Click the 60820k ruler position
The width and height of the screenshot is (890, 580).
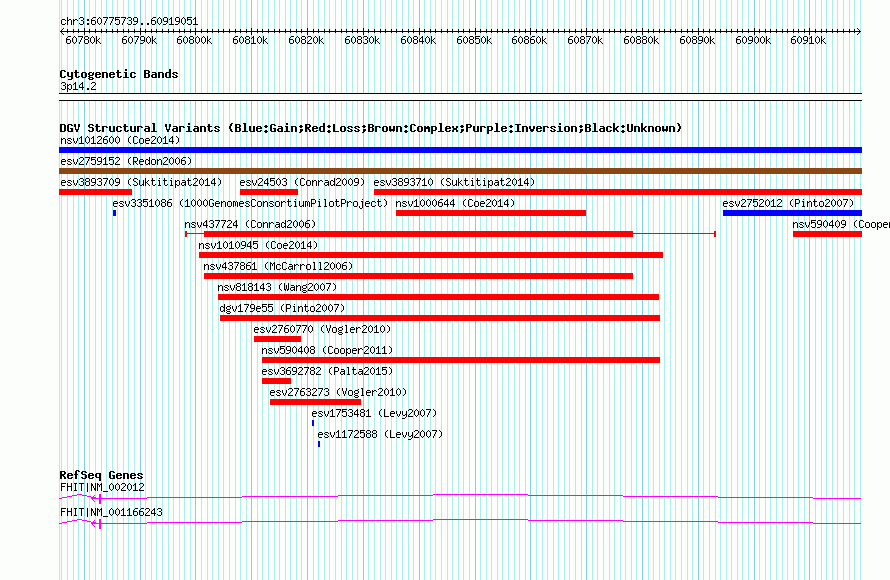[307, 40]
